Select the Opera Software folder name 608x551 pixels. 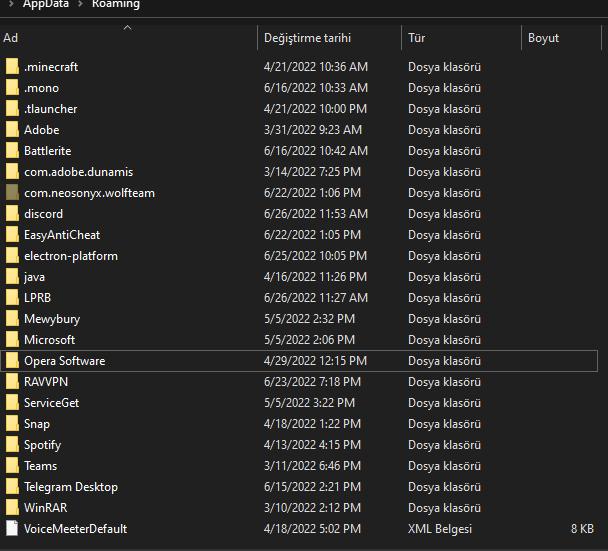pos(65,361)
